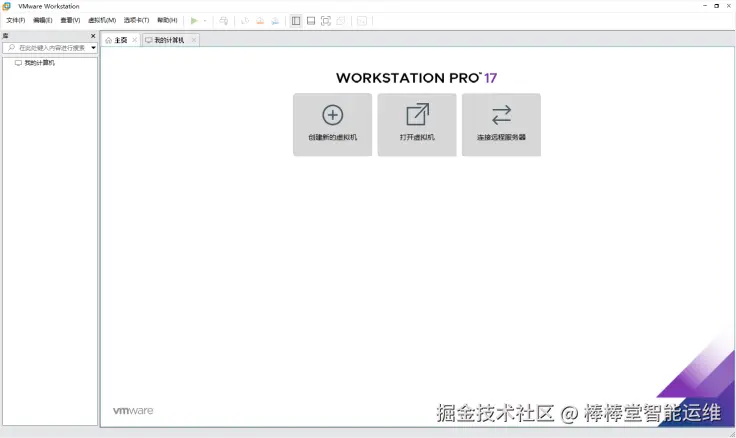
Task: Click the full screen mode icon
Action: tap(326, 21)
